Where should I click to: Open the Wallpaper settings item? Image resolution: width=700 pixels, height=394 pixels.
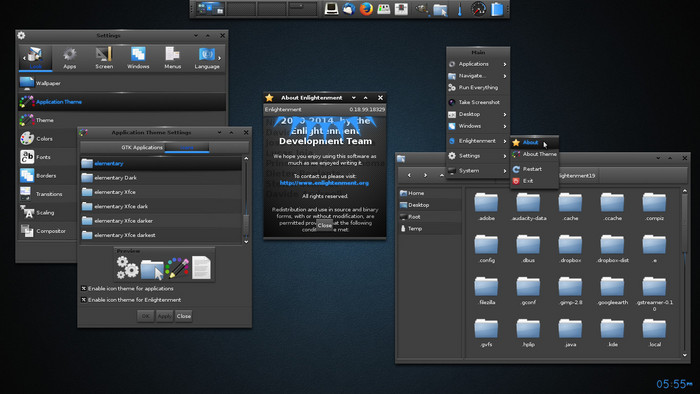[122, 83]
